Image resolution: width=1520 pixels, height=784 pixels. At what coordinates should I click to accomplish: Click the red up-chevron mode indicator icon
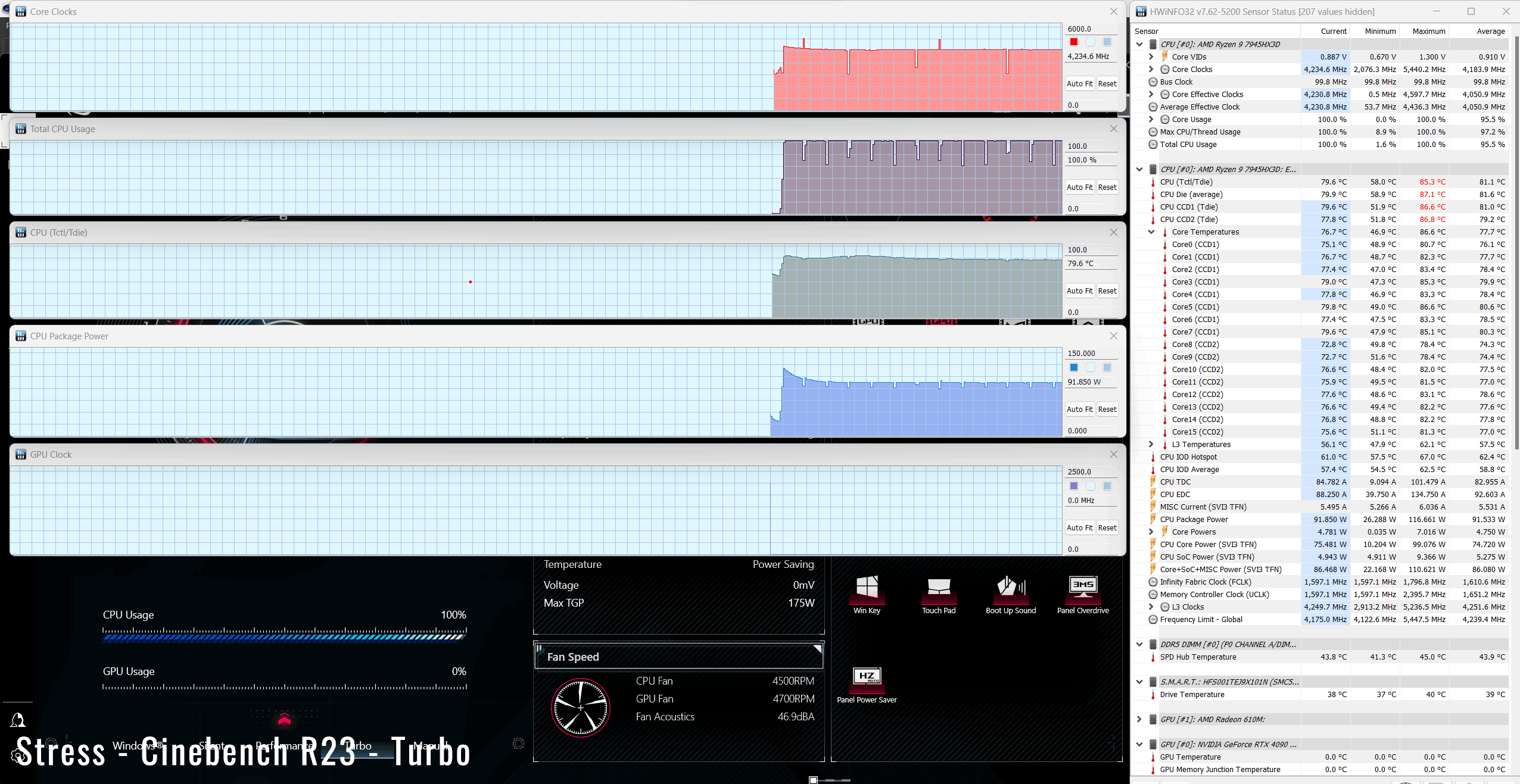point(284,719)
